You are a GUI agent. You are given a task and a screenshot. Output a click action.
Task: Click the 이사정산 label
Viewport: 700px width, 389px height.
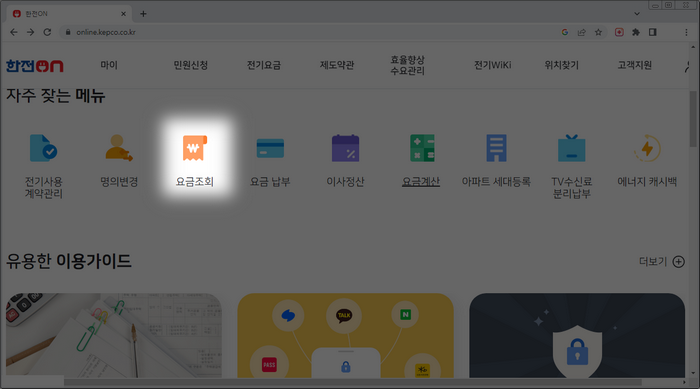coord(346,182)
